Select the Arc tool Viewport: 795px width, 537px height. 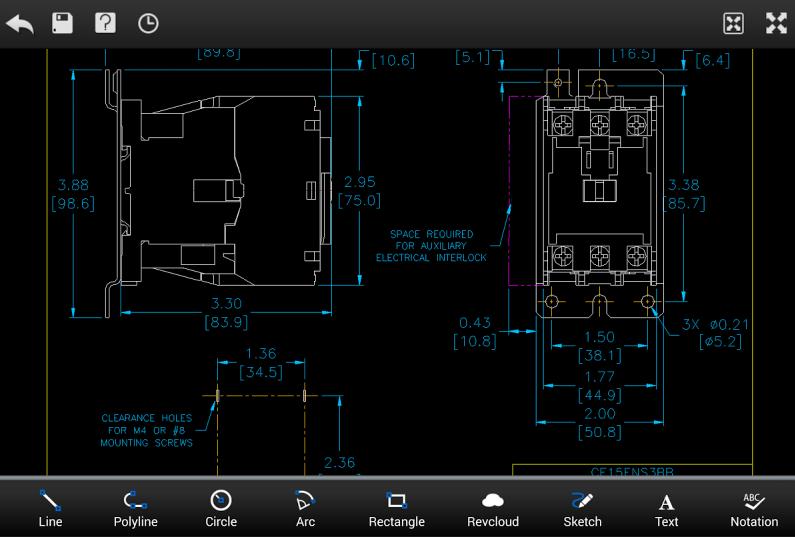[305, 508]
